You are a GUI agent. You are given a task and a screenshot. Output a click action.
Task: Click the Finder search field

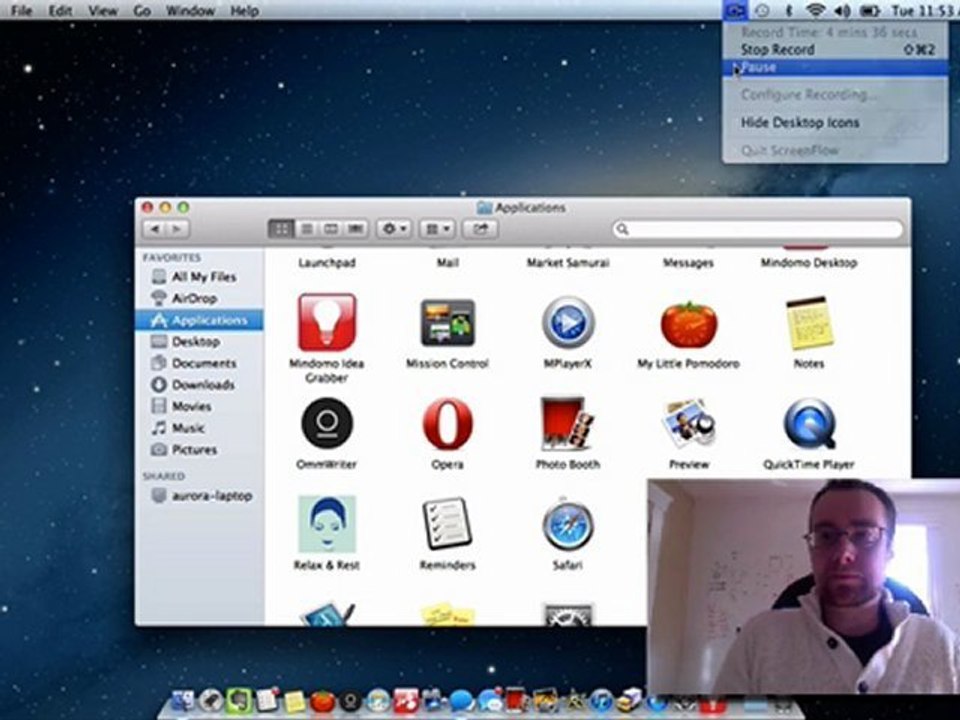758,229
